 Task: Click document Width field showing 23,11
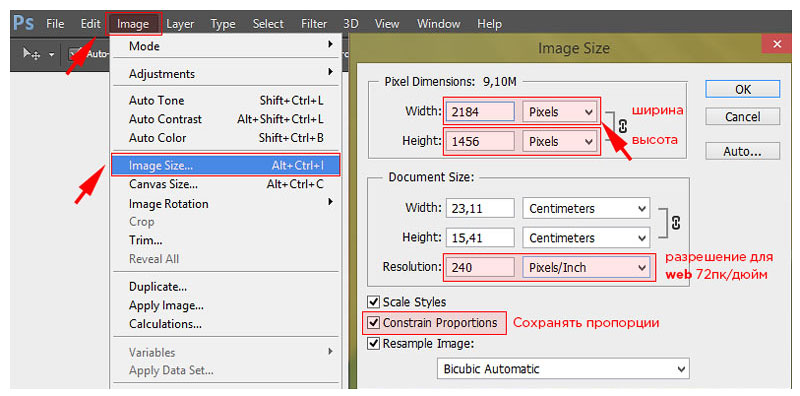480,208
